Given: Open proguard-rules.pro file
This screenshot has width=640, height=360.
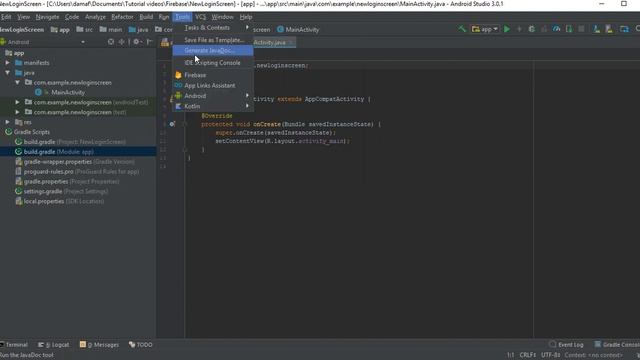Looking at the screenshot, I should [78, 171].
